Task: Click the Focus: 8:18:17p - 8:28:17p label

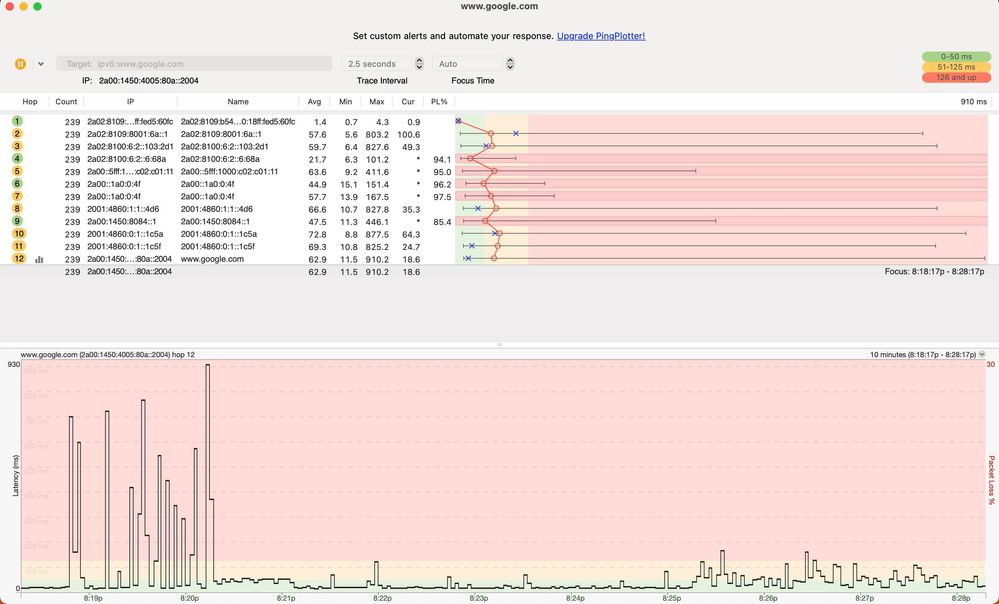Action: point(934,271)
